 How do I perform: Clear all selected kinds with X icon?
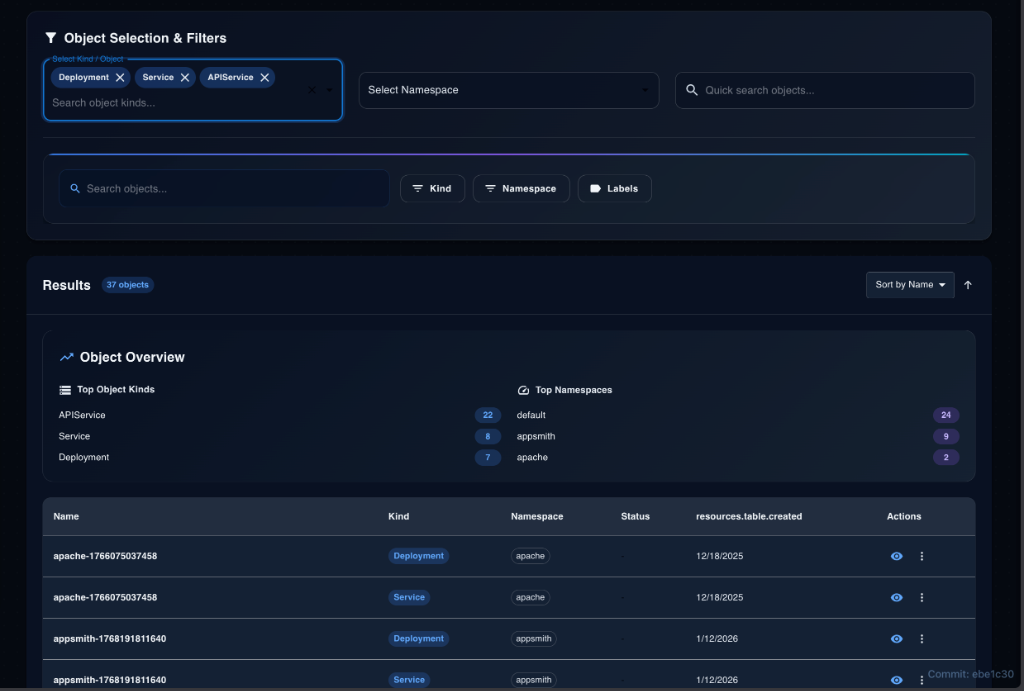point(311,90)
